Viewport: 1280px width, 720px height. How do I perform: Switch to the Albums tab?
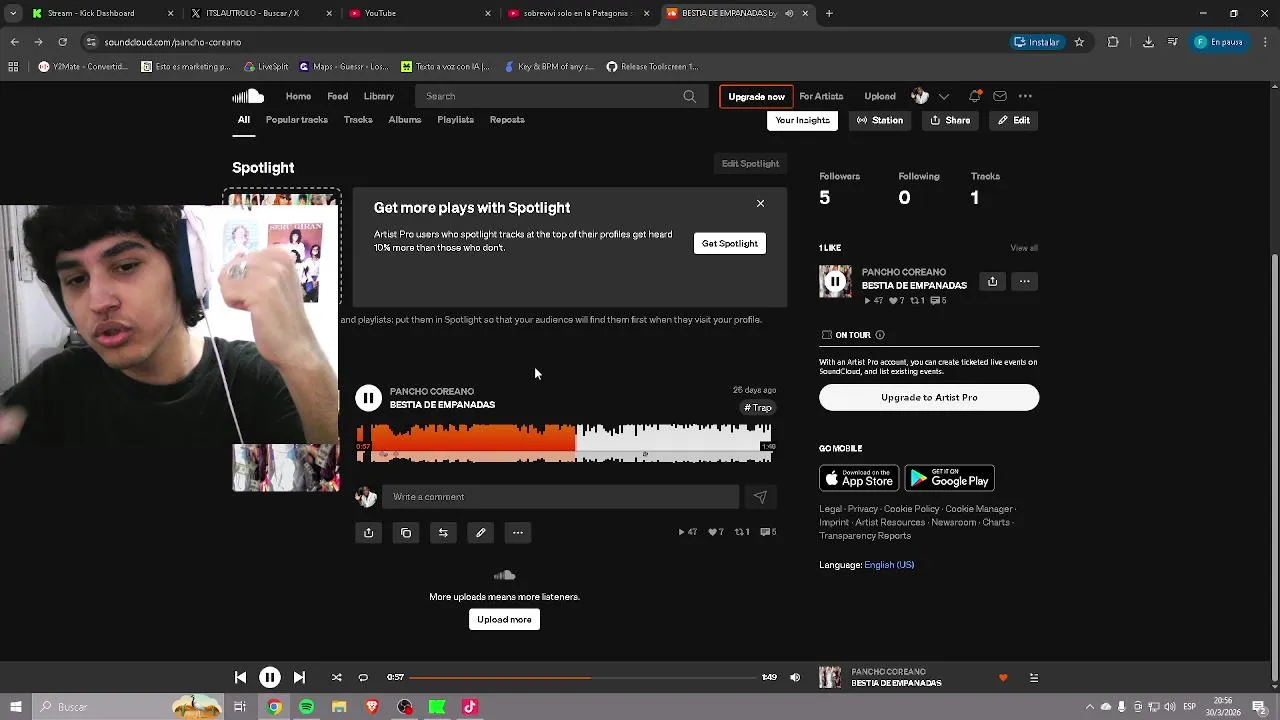(405, 120)
